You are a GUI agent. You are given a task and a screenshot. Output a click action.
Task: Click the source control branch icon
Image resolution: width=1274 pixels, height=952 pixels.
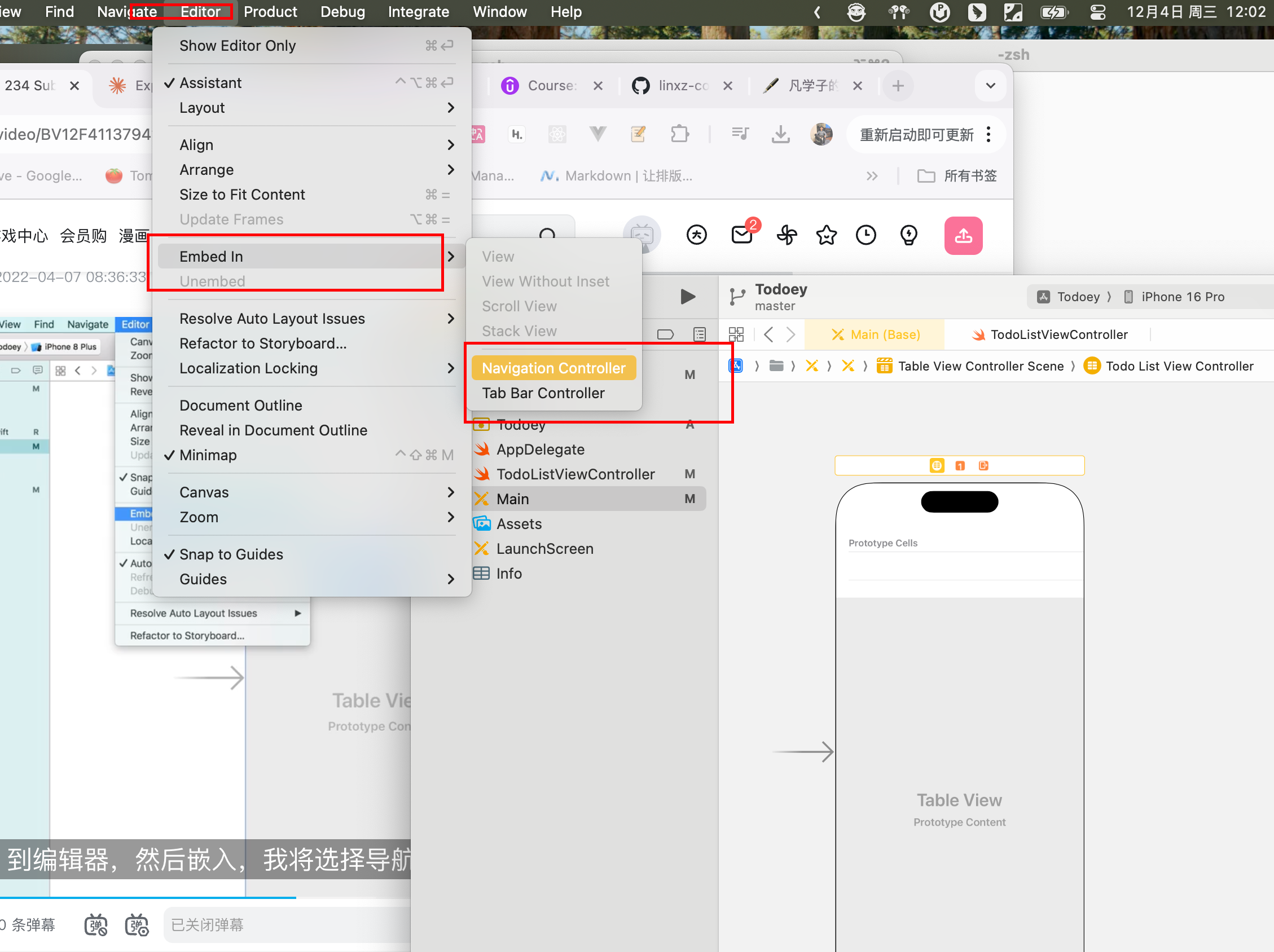[x=737, y=297]
